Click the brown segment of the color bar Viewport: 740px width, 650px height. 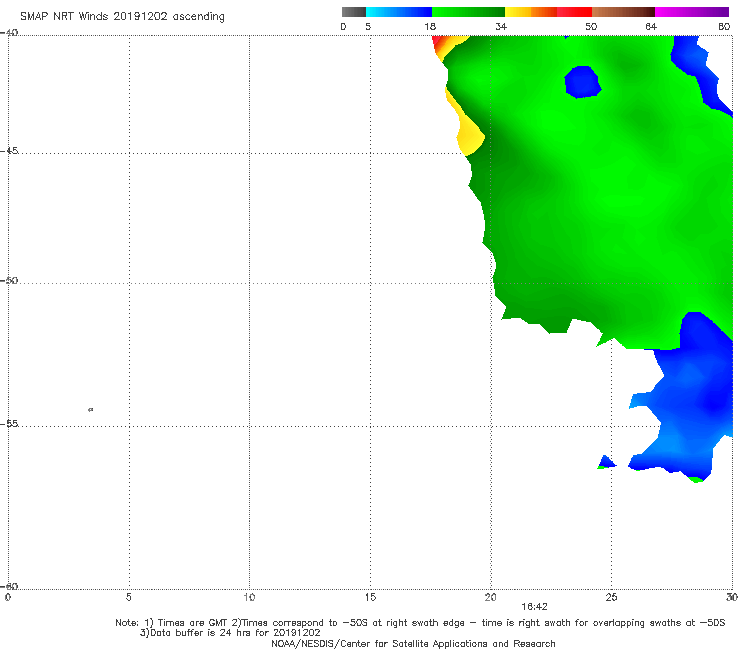click(x=623, y=12)
